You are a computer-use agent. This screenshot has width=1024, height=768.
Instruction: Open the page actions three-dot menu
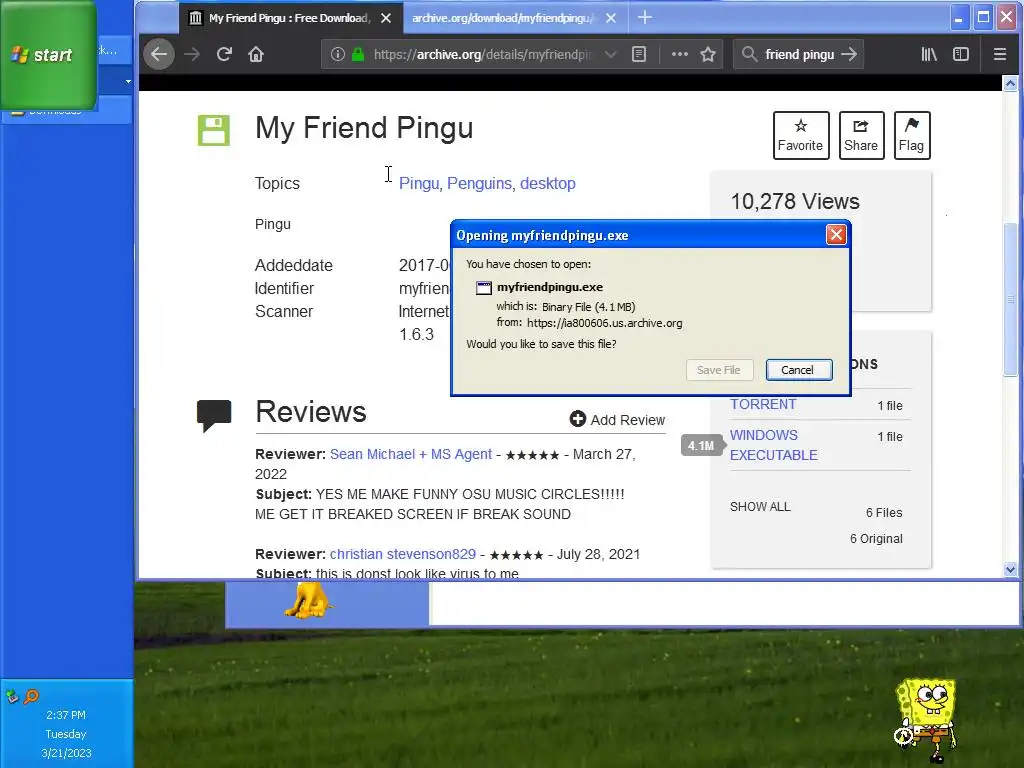tap(680, 54)
